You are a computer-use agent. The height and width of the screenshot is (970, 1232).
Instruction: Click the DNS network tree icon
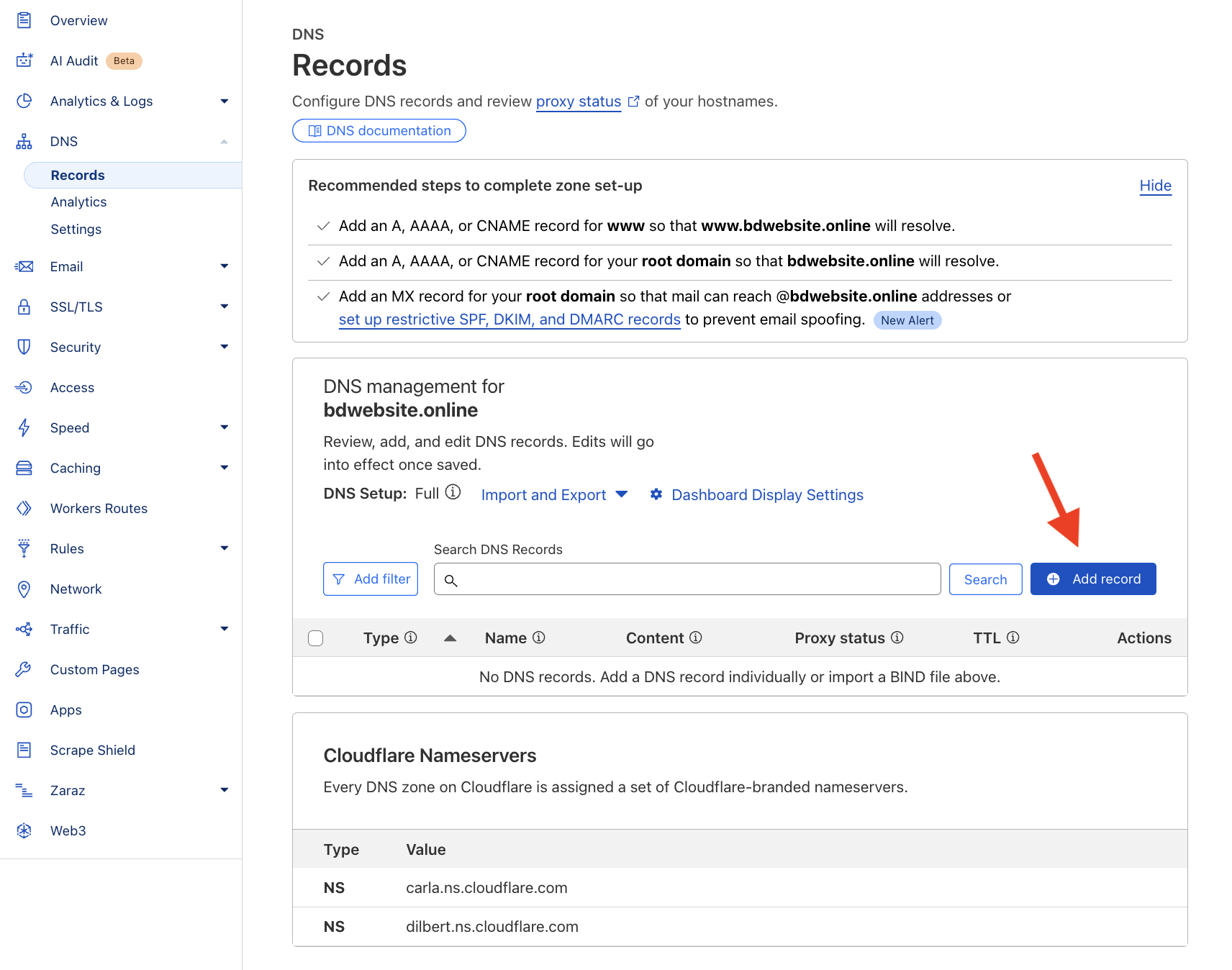click(x=24, y=141)
